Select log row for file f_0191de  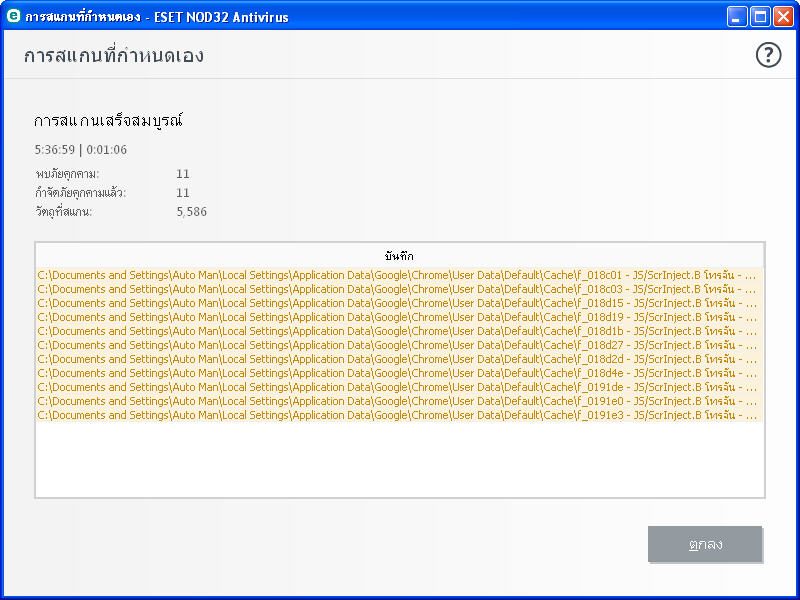click(399, 387)
